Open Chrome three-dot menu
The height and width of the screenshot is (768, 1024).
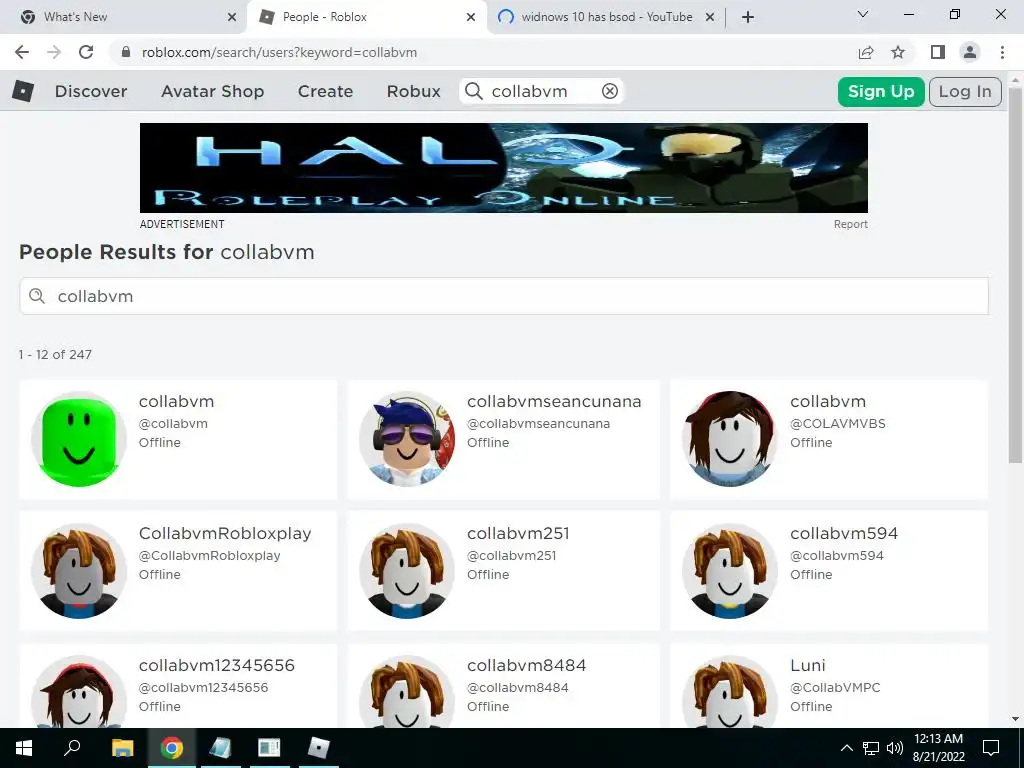coord(1002,52)
